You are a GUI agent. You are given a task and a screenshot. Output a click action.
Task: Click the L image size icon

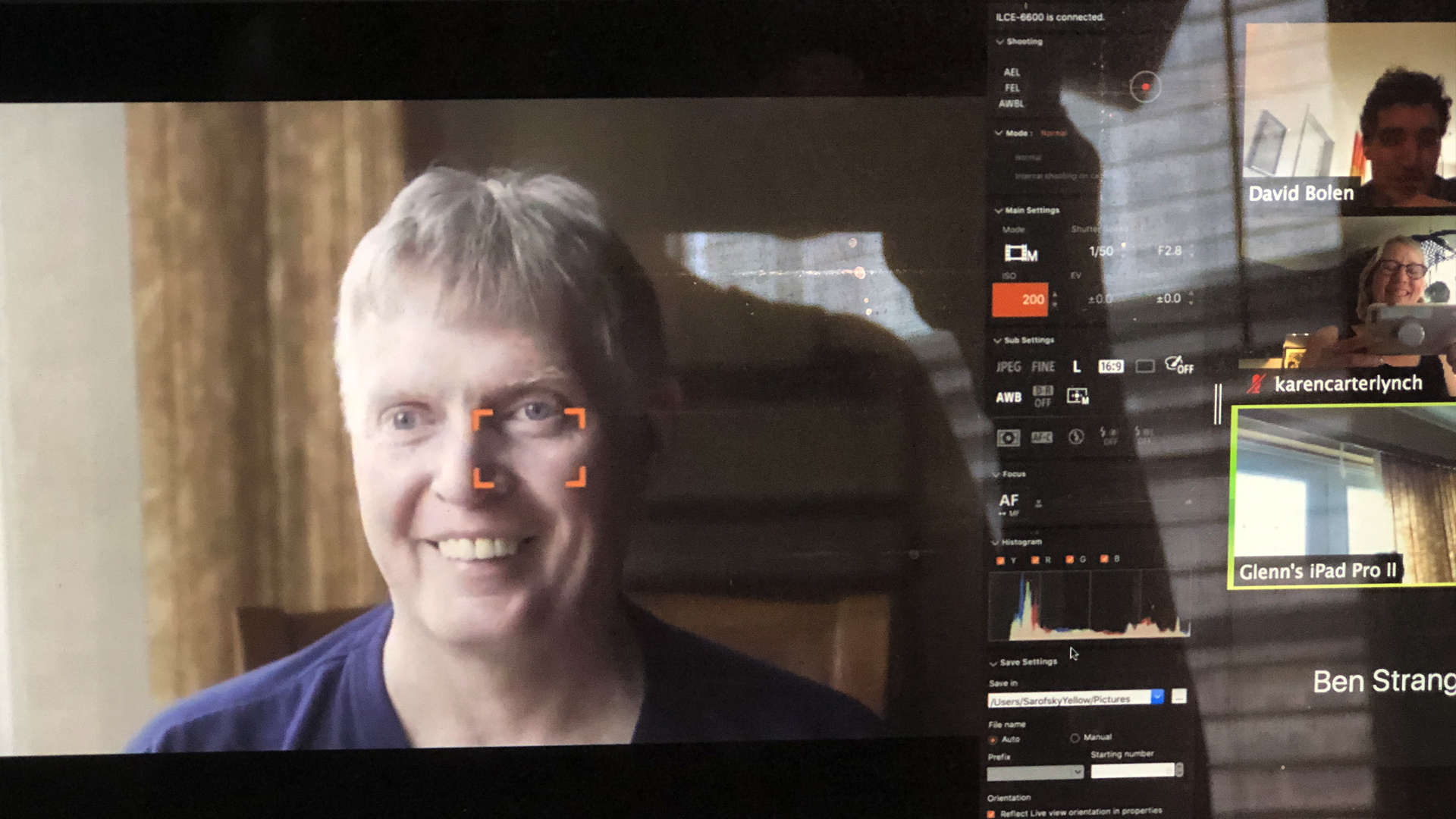tap(1076, 367)
